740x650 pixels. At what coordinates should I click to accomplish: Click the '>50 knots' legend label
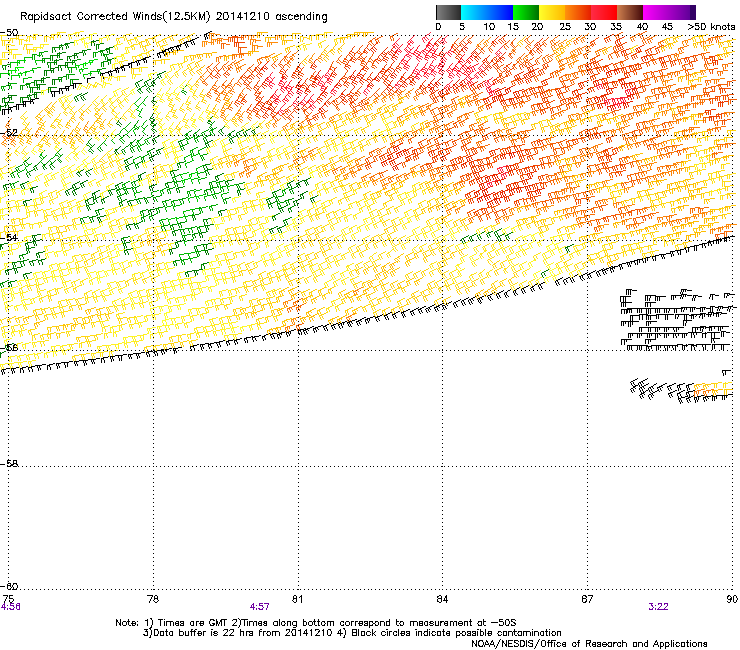pyautogui.click(x=711, y=27)
